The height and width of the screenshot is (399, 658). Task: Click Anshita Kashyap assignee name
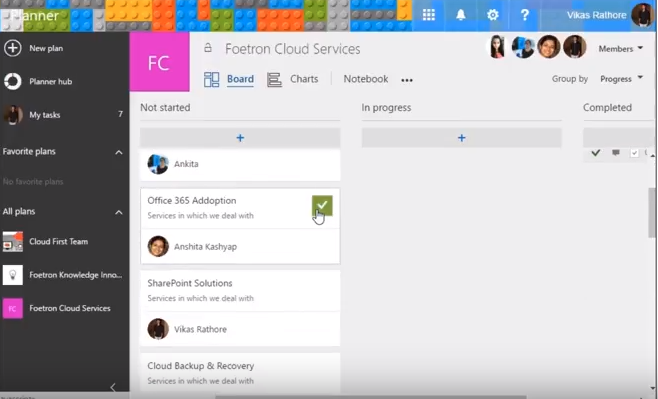(x=206, y=247)
